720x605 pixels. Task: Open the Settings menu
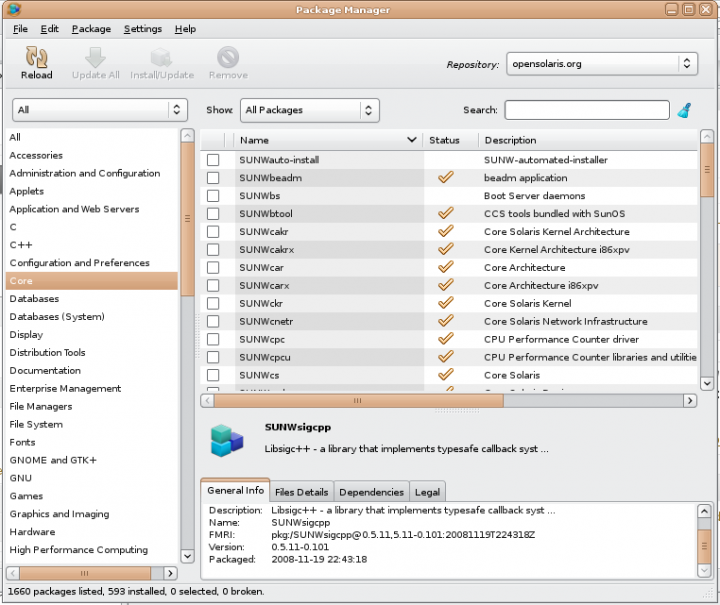coord(143,29)
